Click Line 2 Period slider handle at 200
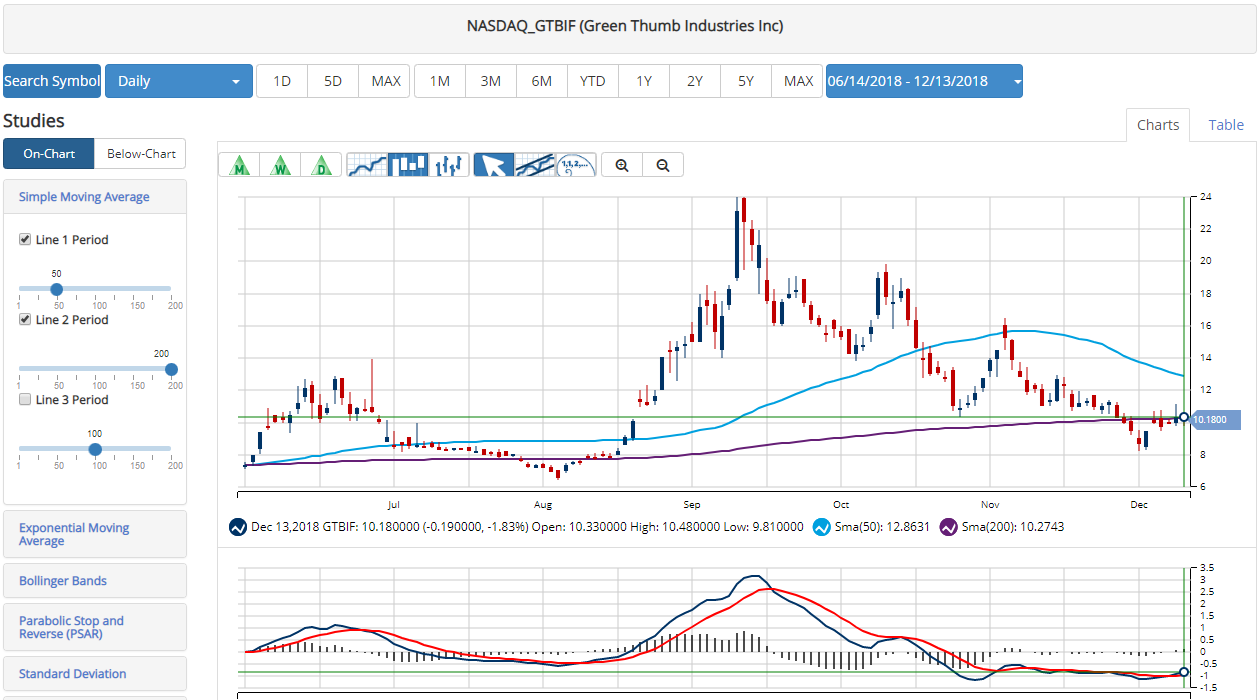Image resolution: width=1260 pixels, height=700 pixels. click(172, 369)
